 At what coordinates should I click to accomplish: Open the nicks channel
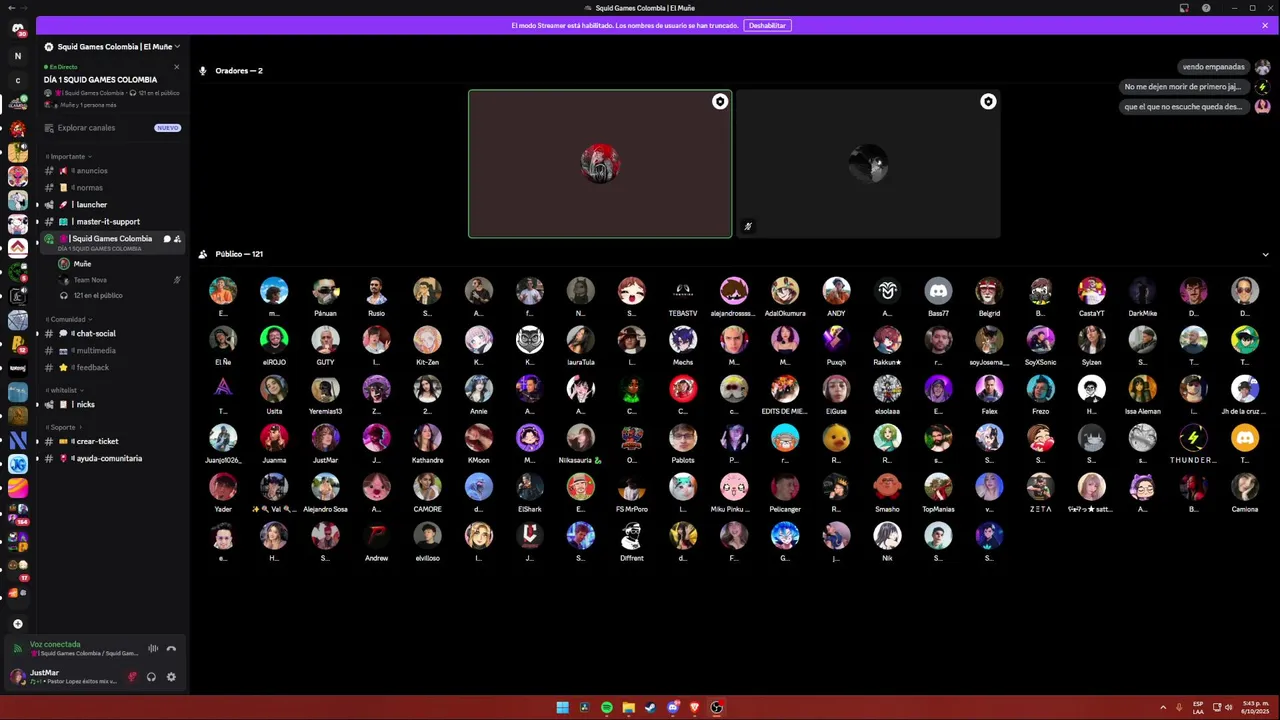111,405
